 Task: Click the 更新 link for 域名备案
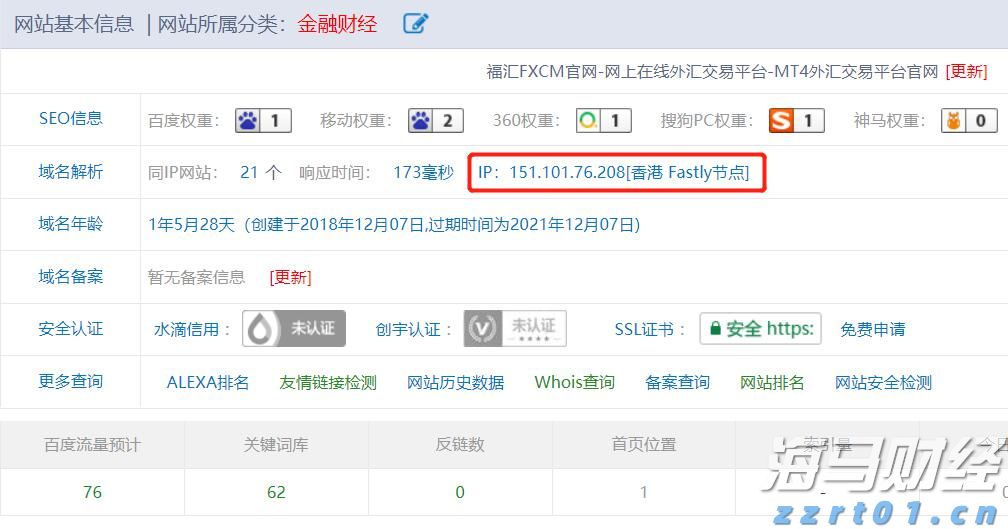coord(290,277)
